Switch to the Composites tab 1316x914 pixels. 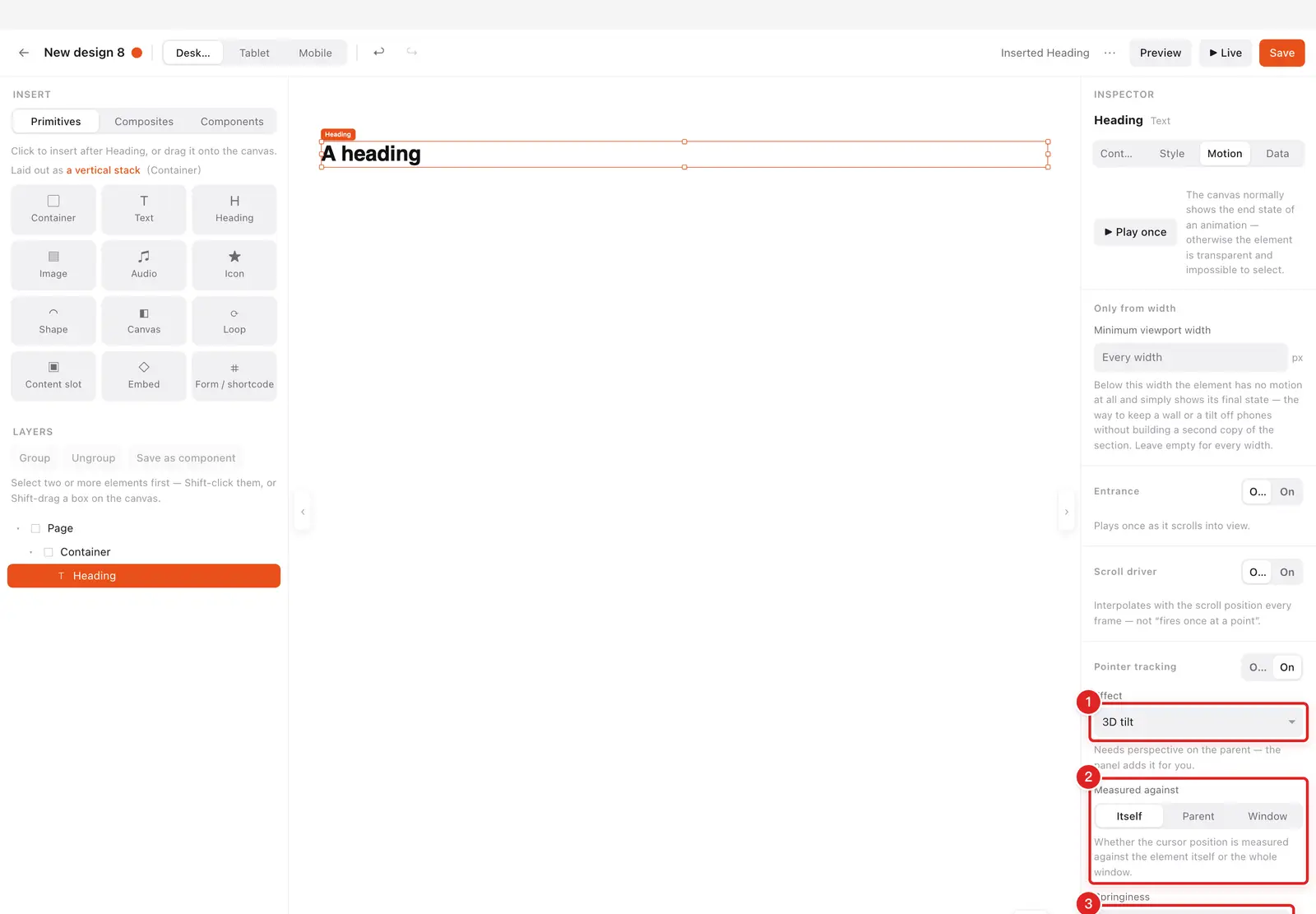click(144, 122)
